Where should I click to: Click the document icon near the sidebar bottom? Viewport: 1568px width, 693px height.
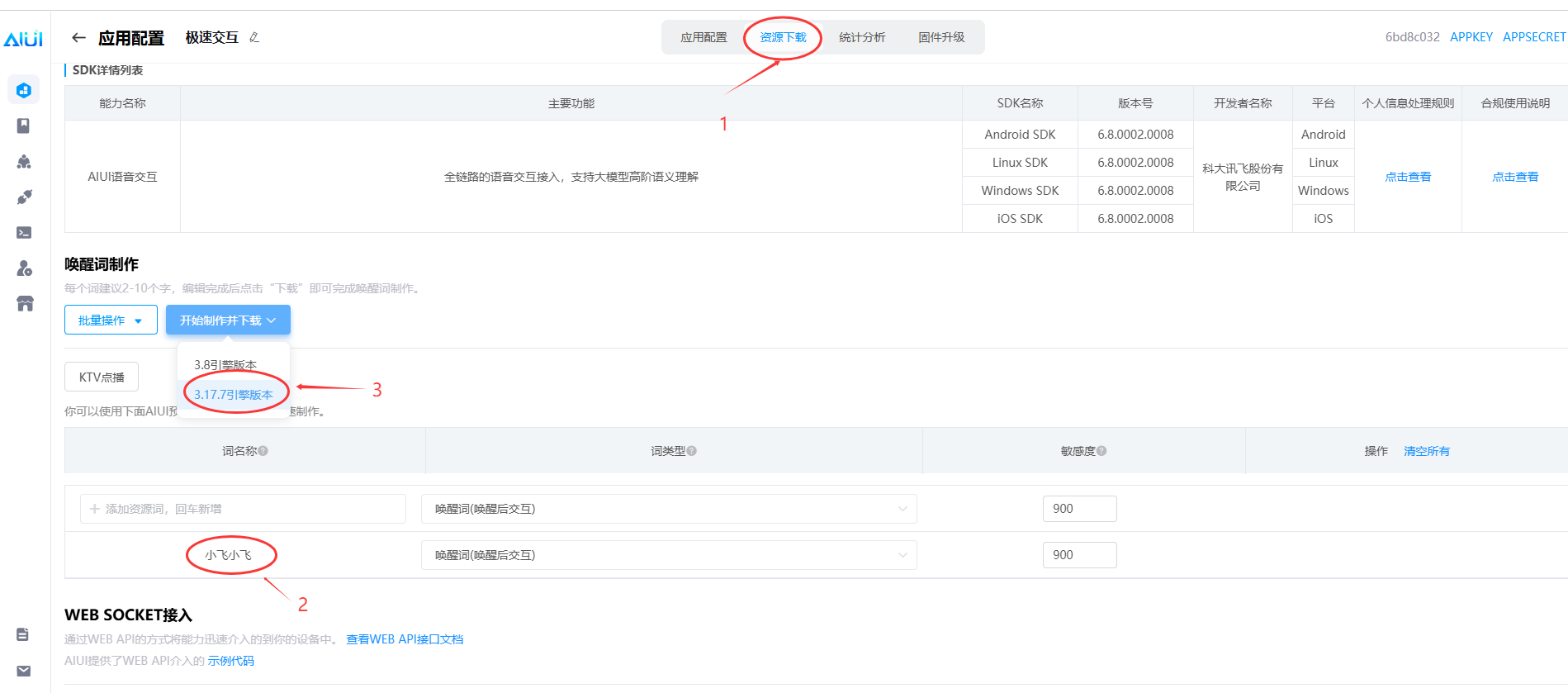tap(23, 634)
